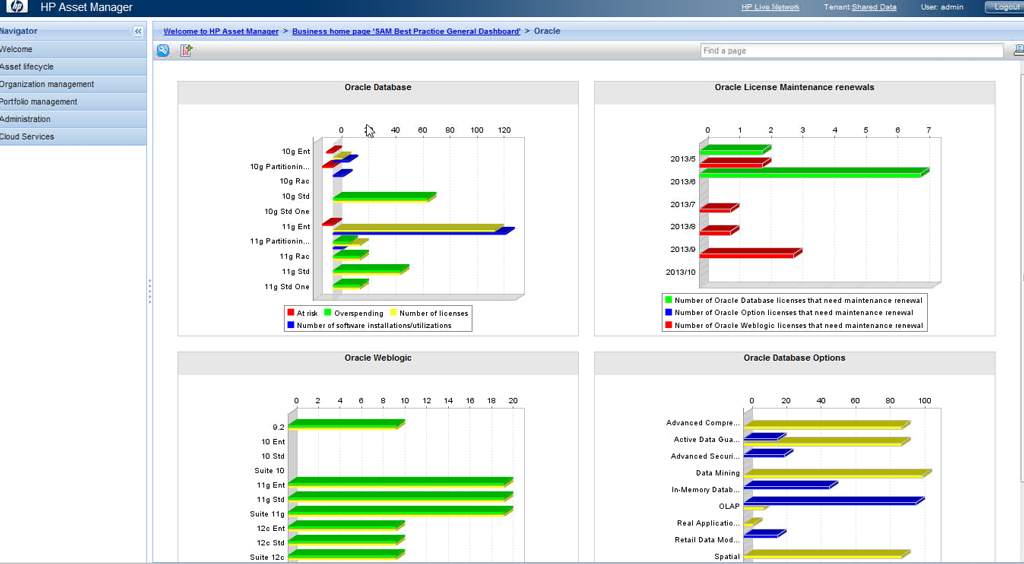Expand Portfolio management in Navigator

pyautogui.click(x=72, y=102)
